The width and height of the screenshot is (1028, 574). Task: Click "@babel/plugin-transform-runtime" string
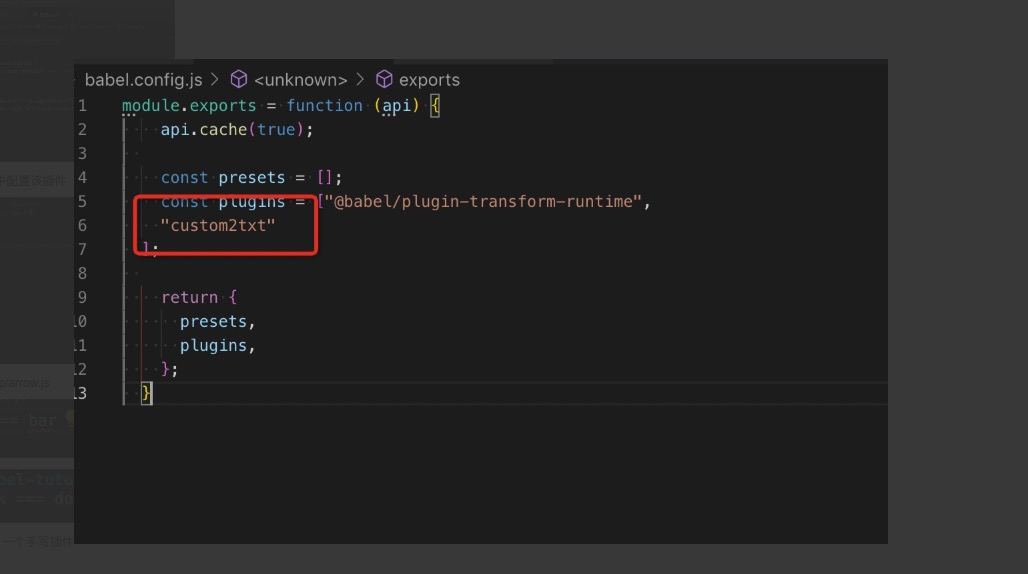click(x=483, y=202)
